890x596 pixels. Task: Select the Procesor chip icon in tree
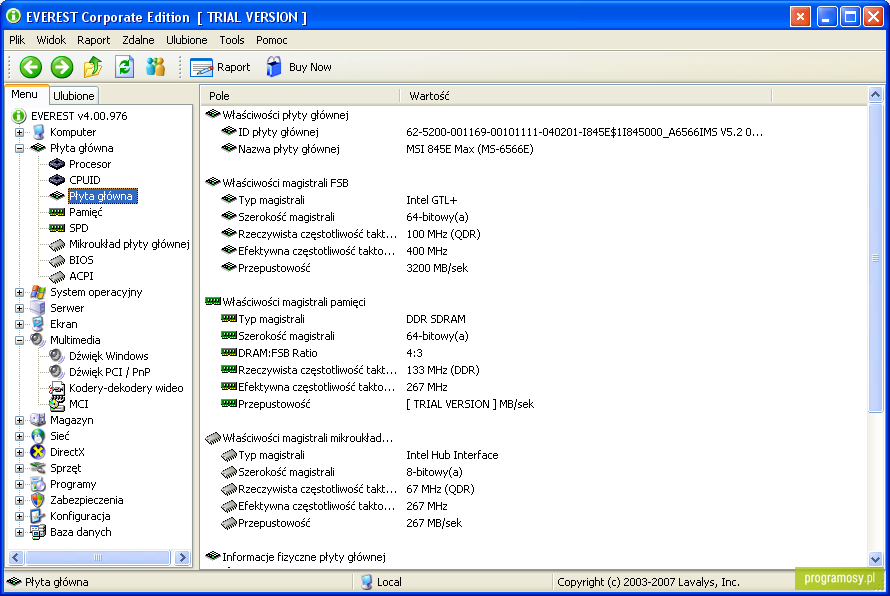coord(57,164)
